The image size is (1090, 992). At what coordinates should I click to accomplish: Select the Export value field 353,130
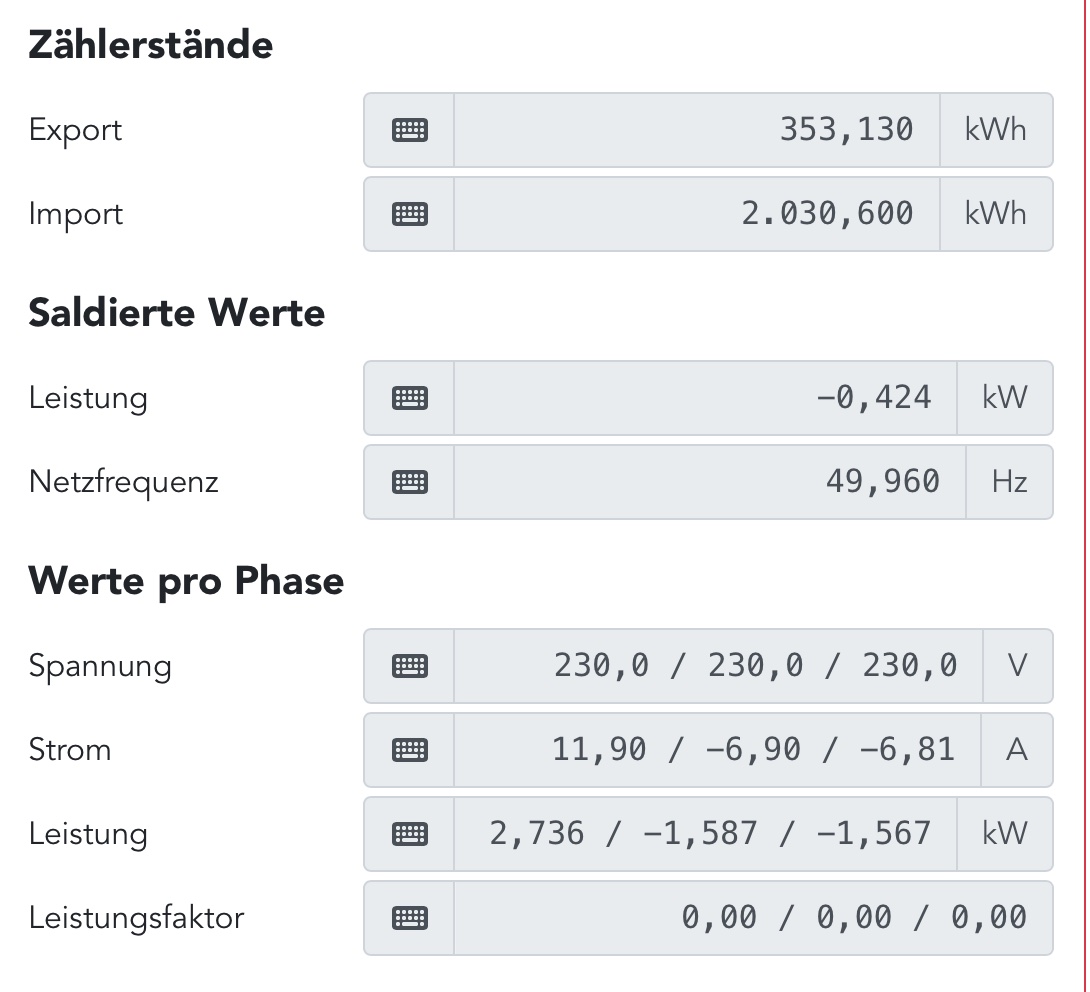pos(696,130)
